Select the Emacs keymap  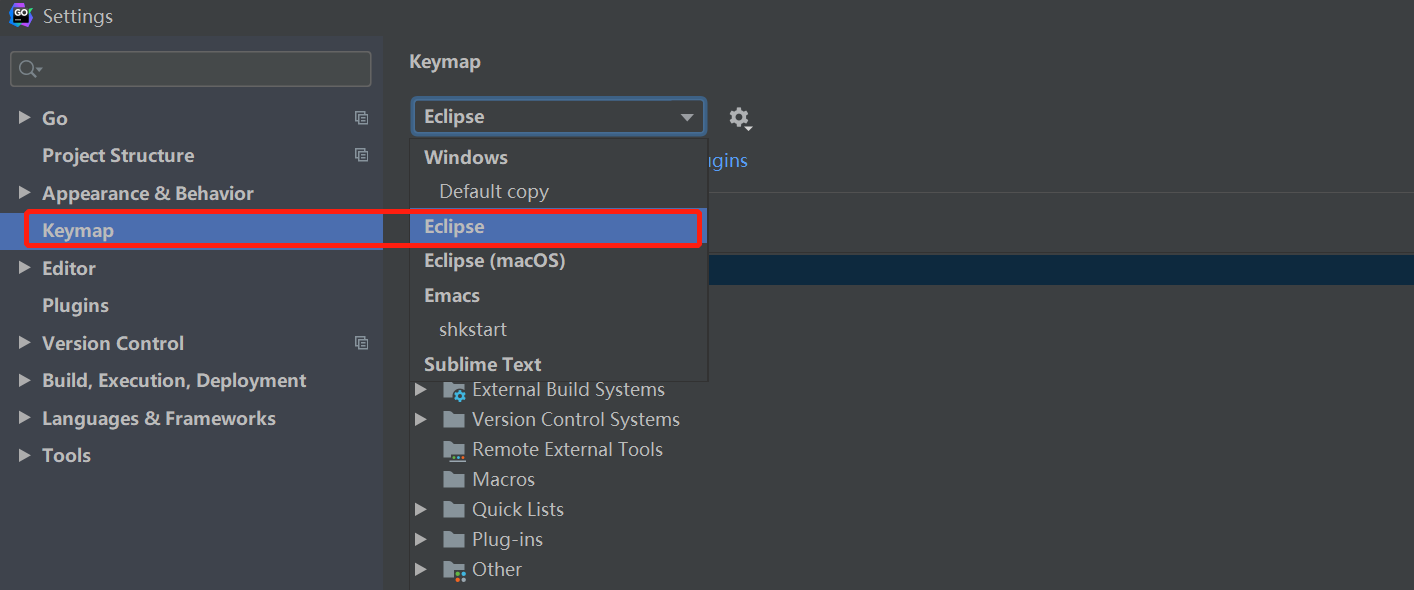[x=559, y=295]
